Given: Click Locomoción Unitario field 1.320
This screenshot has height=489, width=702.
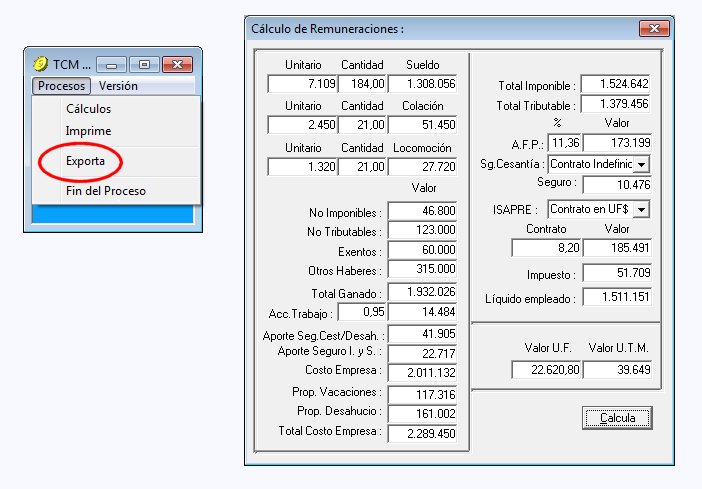Looking at the screenshot, I should pos(302,167).
